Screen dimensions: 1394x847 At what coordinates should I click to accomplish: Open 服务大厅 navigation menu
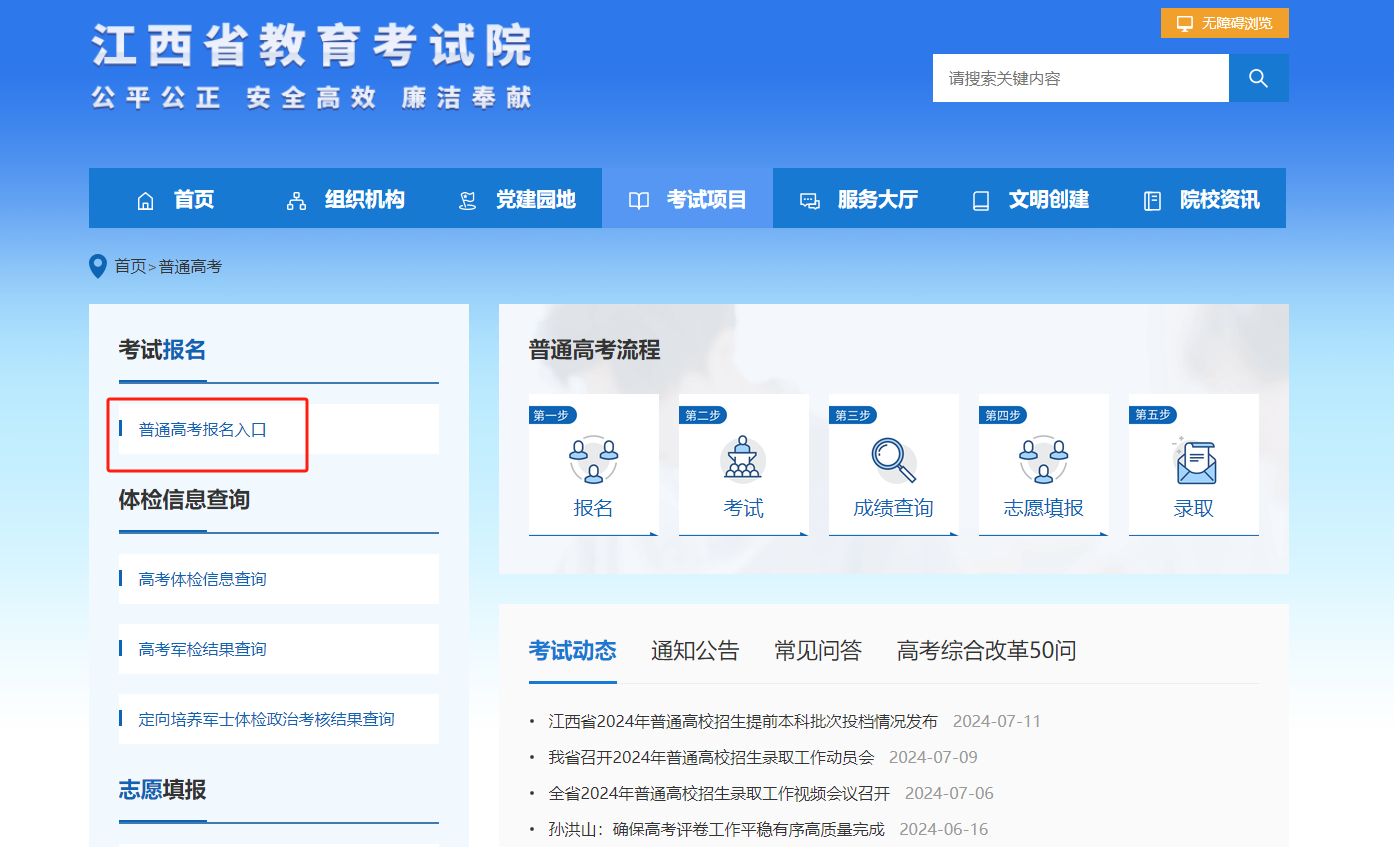coord(859,199)
